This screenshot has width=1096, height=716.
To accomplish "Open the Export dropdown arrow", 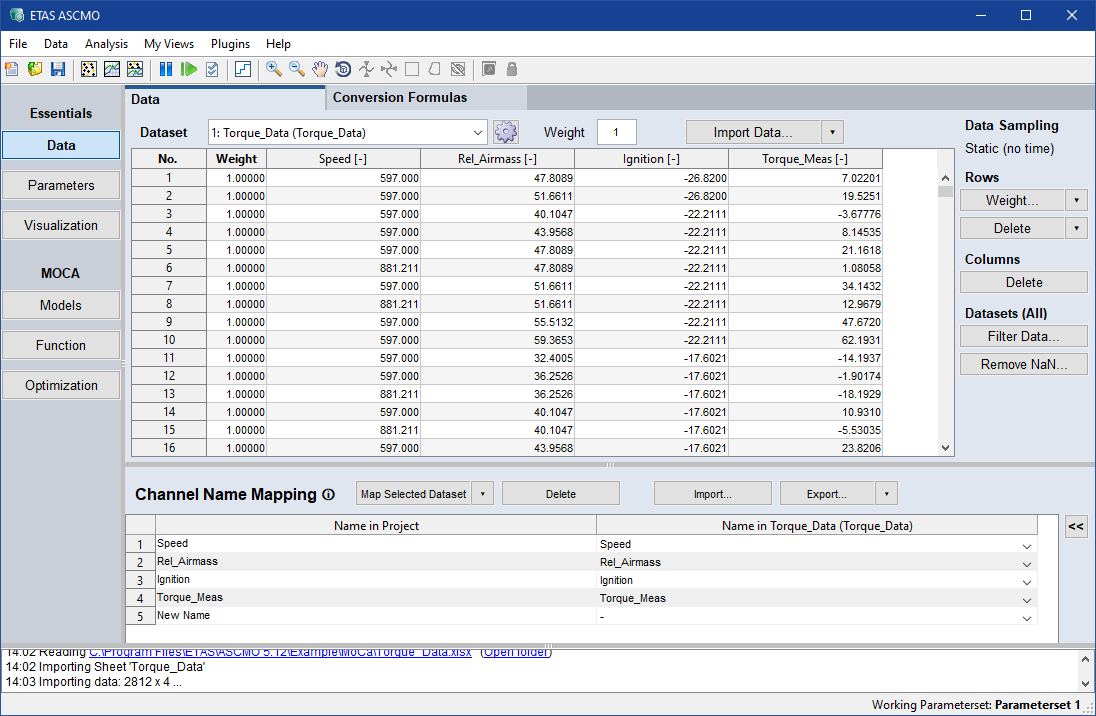I will 886,494.
